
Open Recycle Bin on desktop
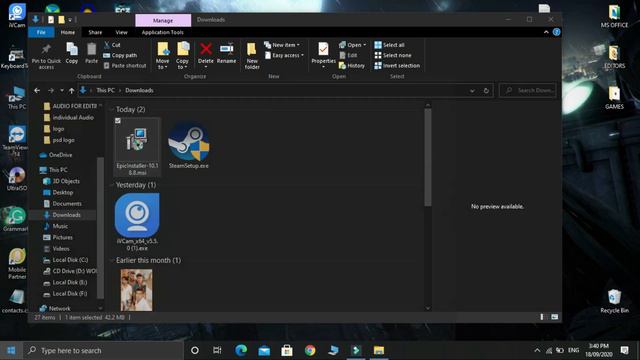point(614,301)
